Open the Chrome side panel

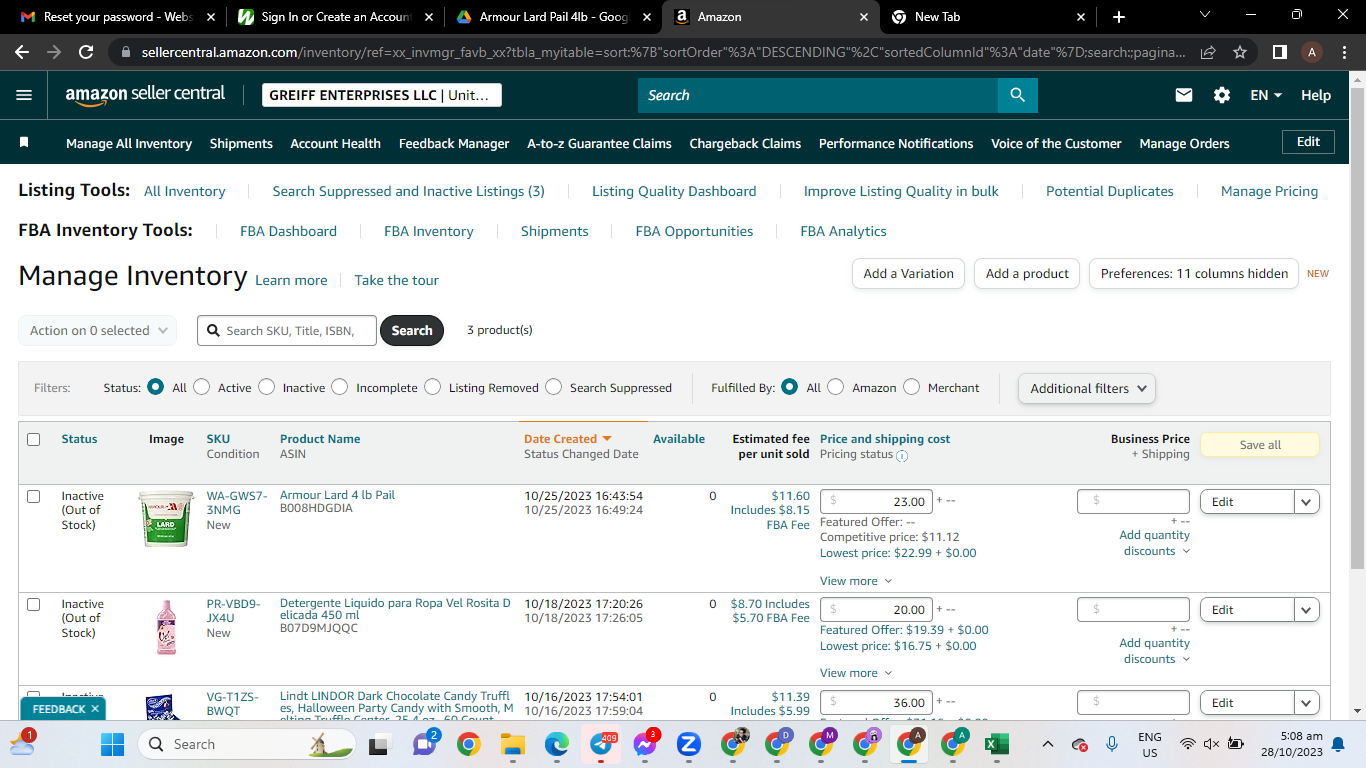click(x=1279, y=52)
